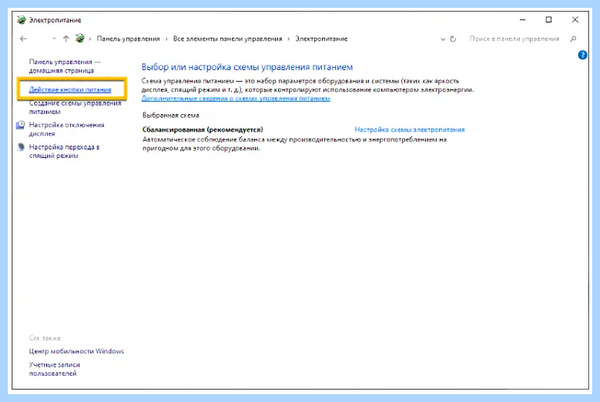Open "Создание схемы управления питанием" link
600x402 pixels.
click(x=75, y=107)
